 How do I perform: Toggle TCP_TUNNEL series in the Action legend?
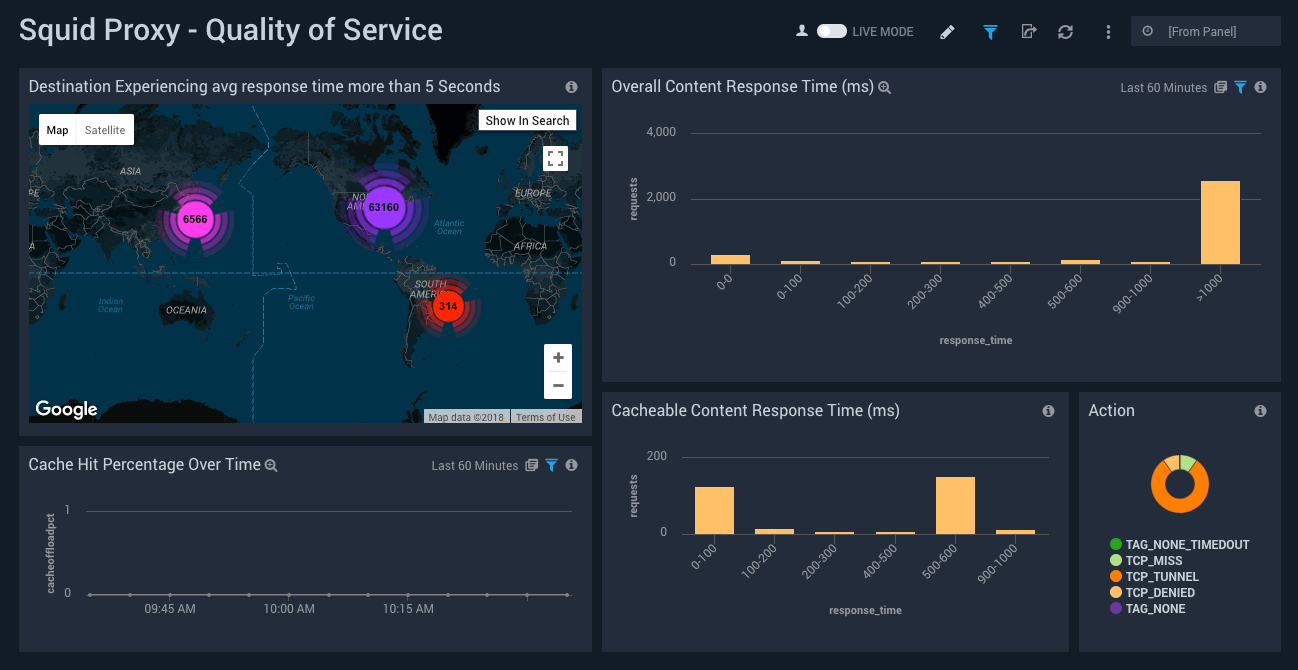1161,577
